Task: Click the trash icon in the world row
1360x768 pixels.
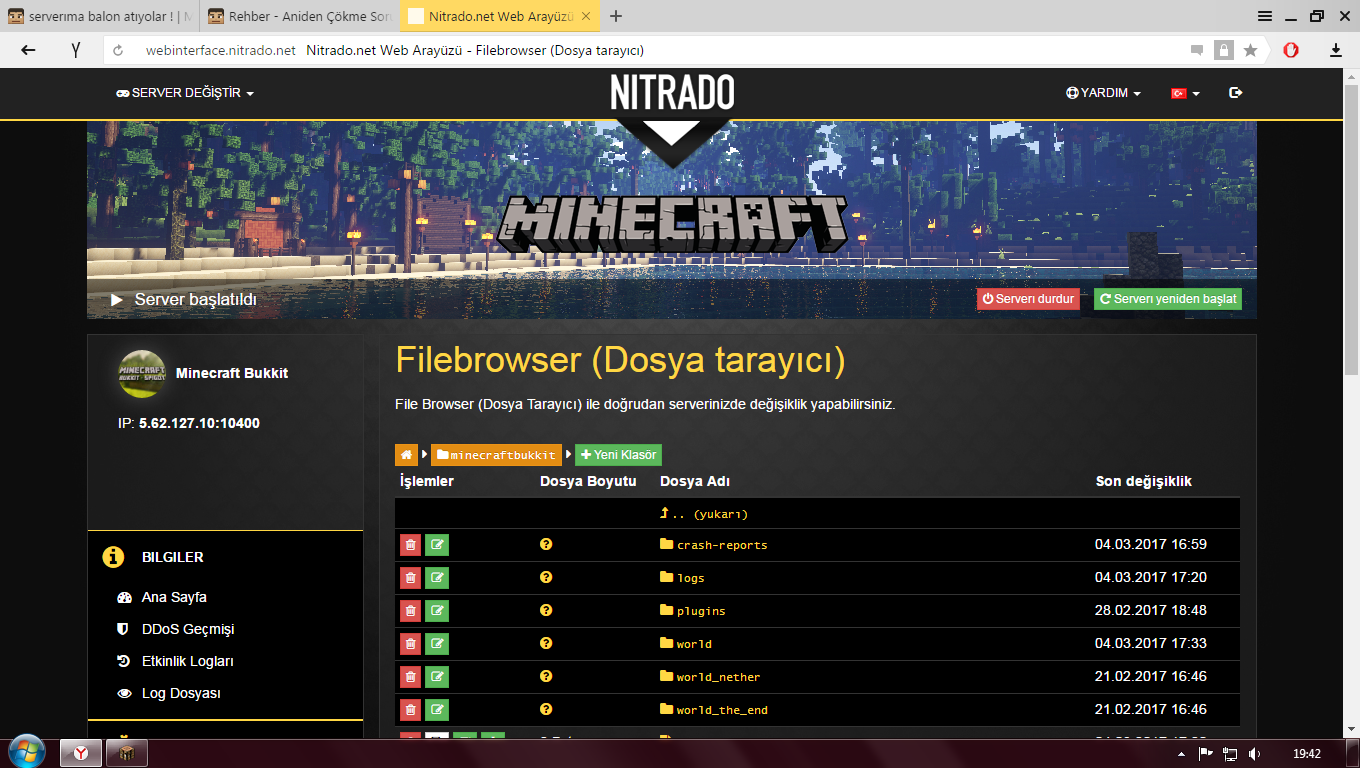Action: tap(410, 644)
